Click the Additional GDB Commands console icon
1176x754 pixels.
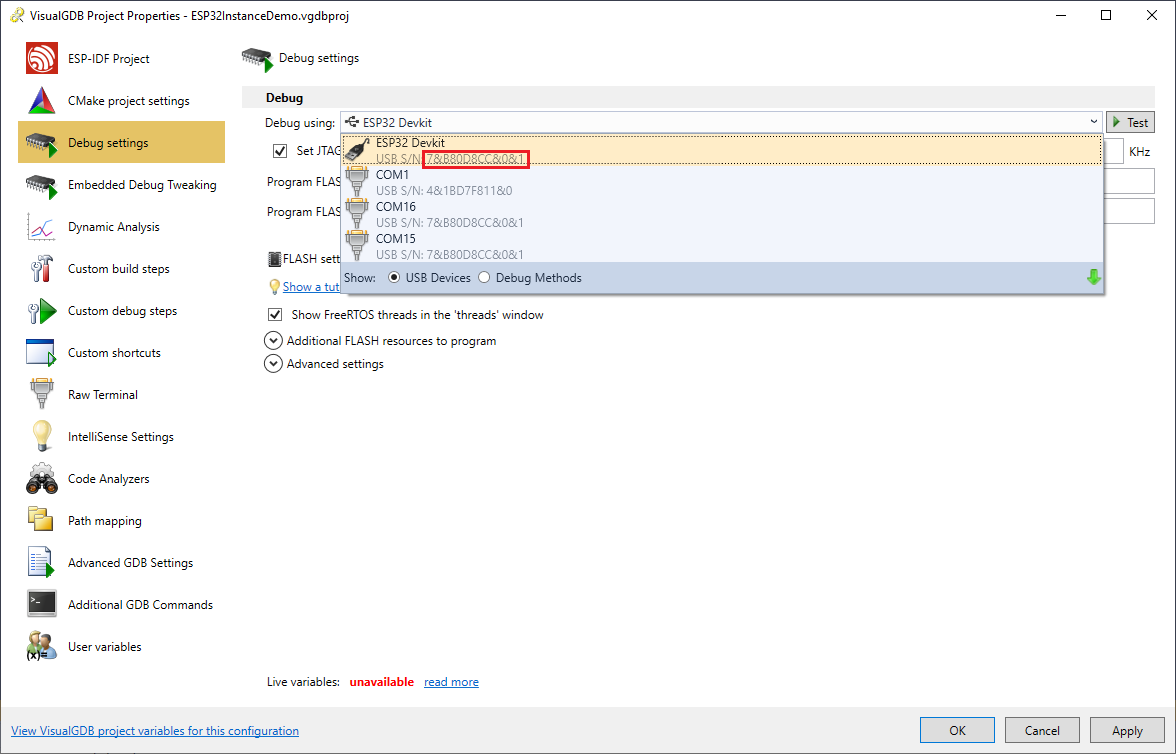click(x=42, y=604)
